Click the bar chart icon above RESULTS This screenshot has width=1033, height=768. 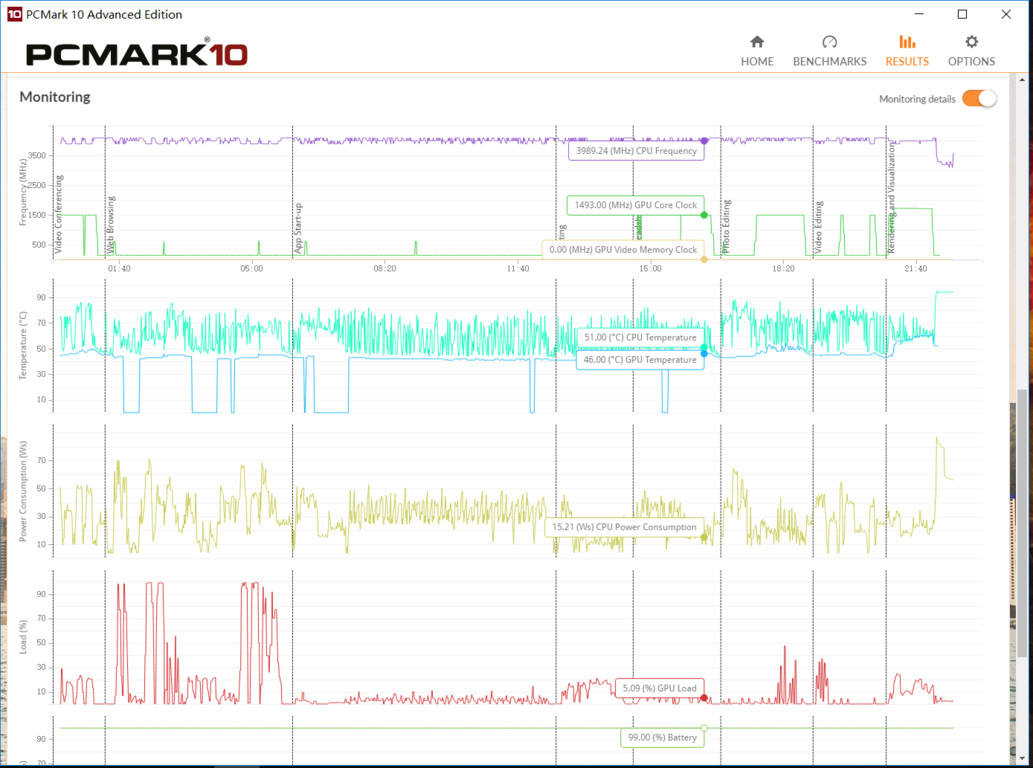pyautogui.click(x=907, y=42)
